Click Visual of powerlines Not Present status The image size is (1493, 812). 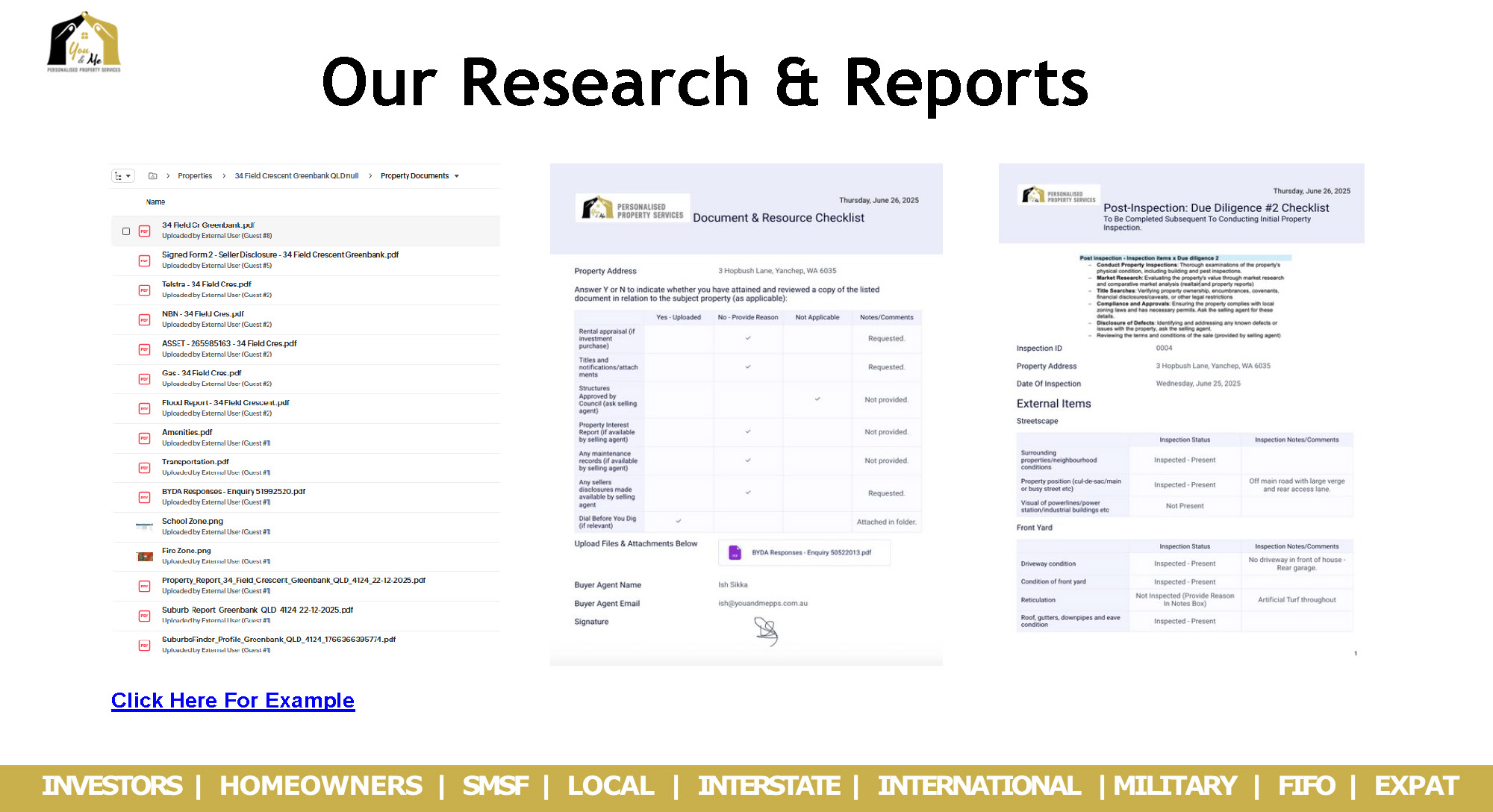pyautogui.click(x=1185, y=506)
